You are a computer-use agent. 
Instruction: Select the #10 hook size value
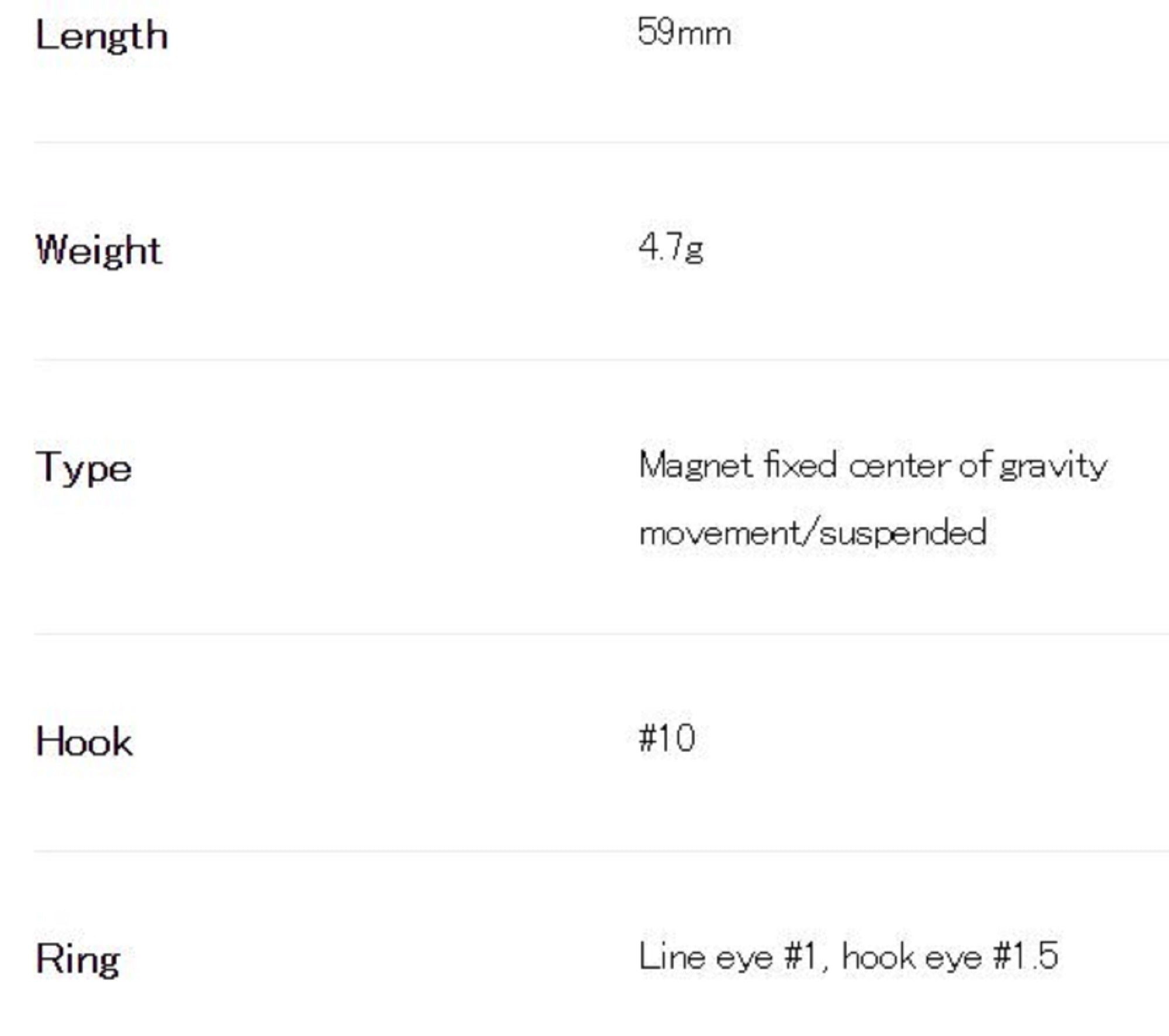[667, 738]
